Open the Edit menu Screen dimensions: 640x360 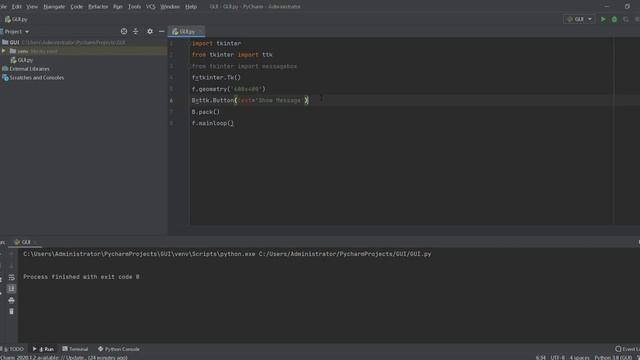tap(17, 7)
